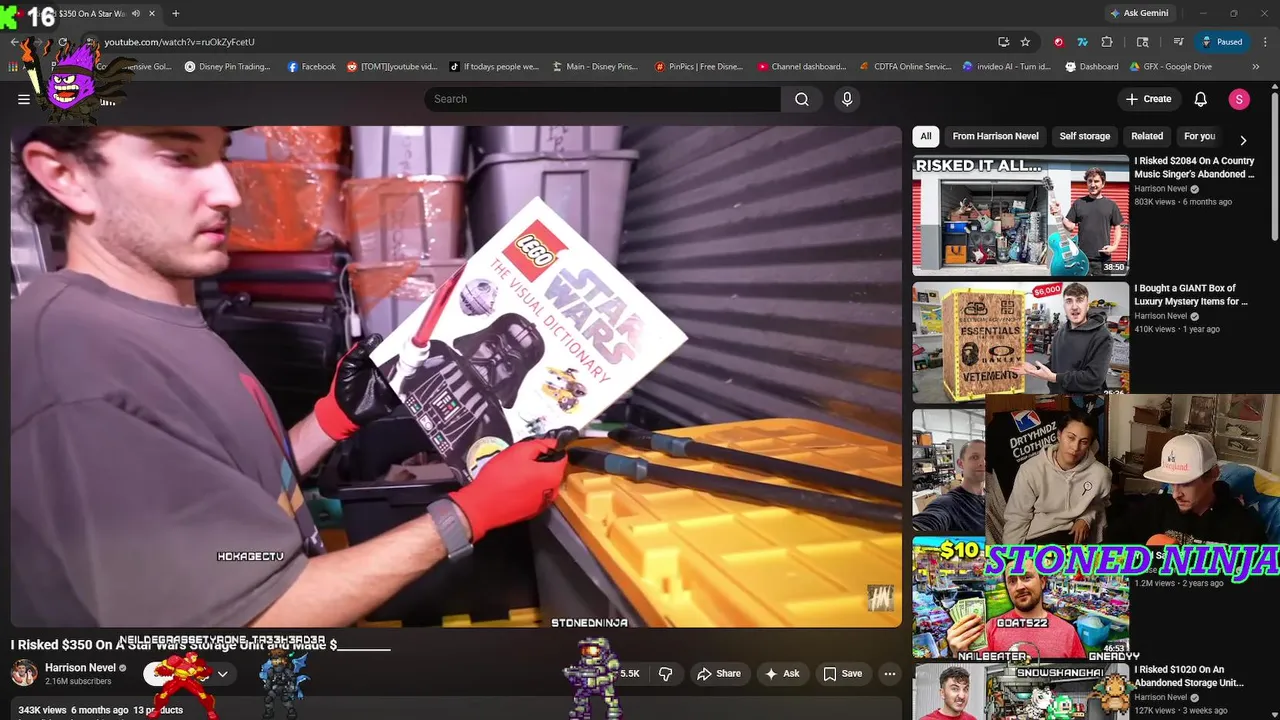Screen dimensions: 1280x720
Task: Open [TOMT] youtube vid bookmark
Action: pos(392,67)
